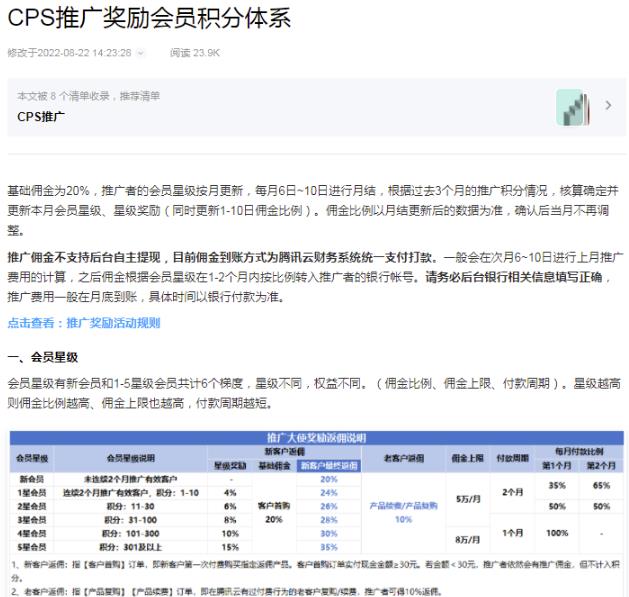Select the 会员星级 column header in table
The height and width of the screenshot is (597, 629).
coord(33,458)
